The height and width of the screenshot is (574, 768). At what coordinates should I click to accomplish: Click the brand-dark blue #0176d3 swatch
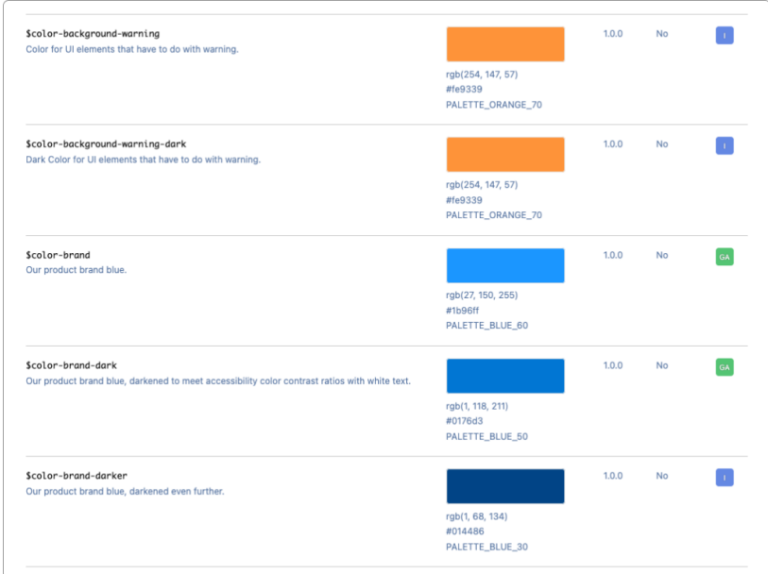[x=505, y=376]
